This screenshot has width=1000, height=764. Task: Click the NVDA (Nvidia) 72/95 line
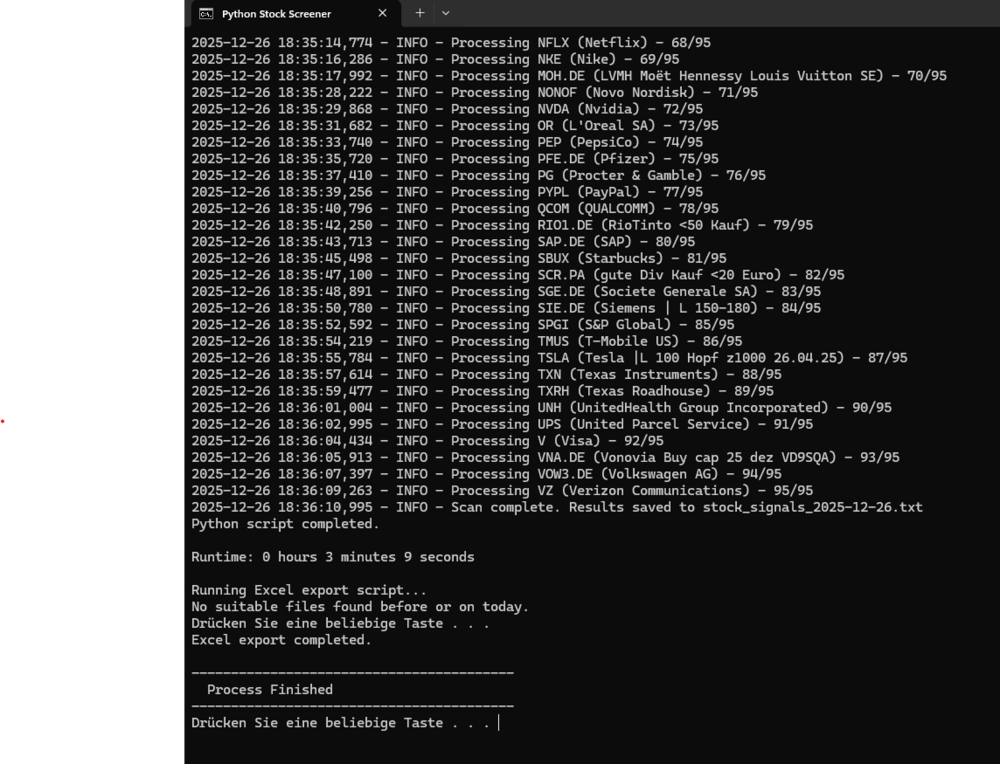click(x=447, y=109)
